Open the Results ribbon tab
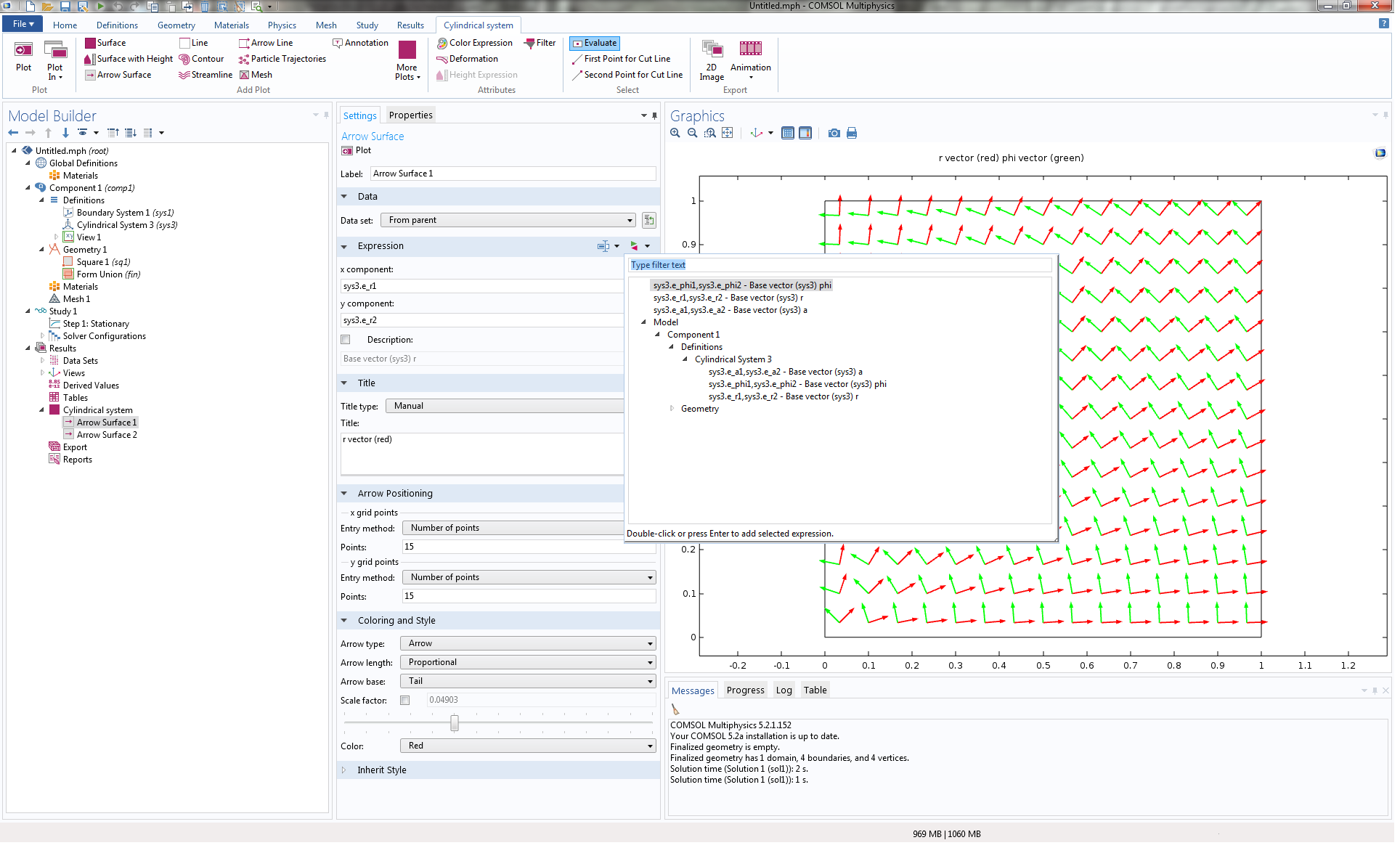1400x848 pixels. pyautogui.click(x=410, y=25)
